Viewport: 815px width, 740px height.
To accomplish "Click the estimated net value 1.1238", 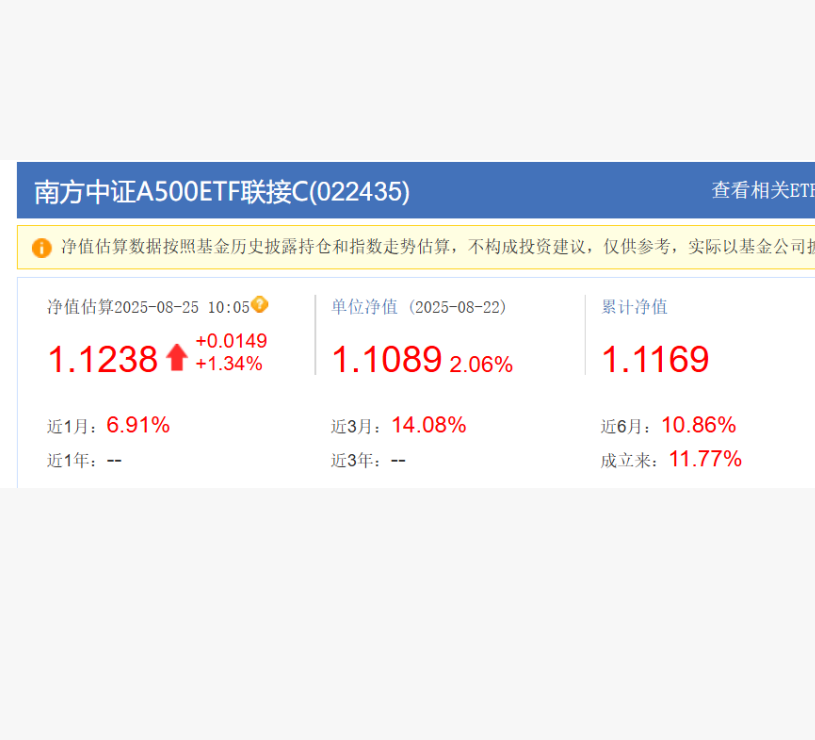I will click(103, 359).
